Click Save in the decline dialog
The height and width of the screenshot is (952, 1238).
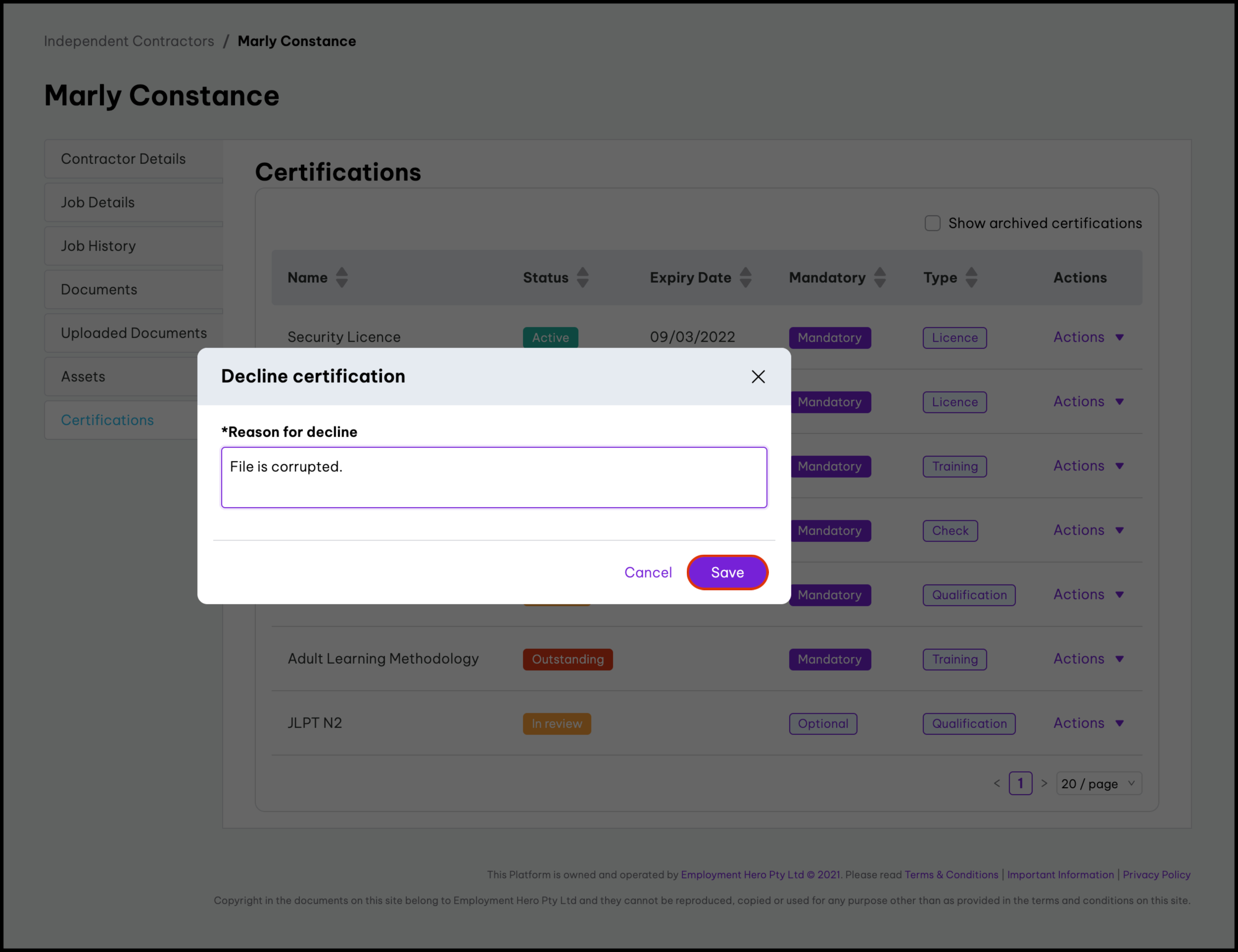[727, 572]
